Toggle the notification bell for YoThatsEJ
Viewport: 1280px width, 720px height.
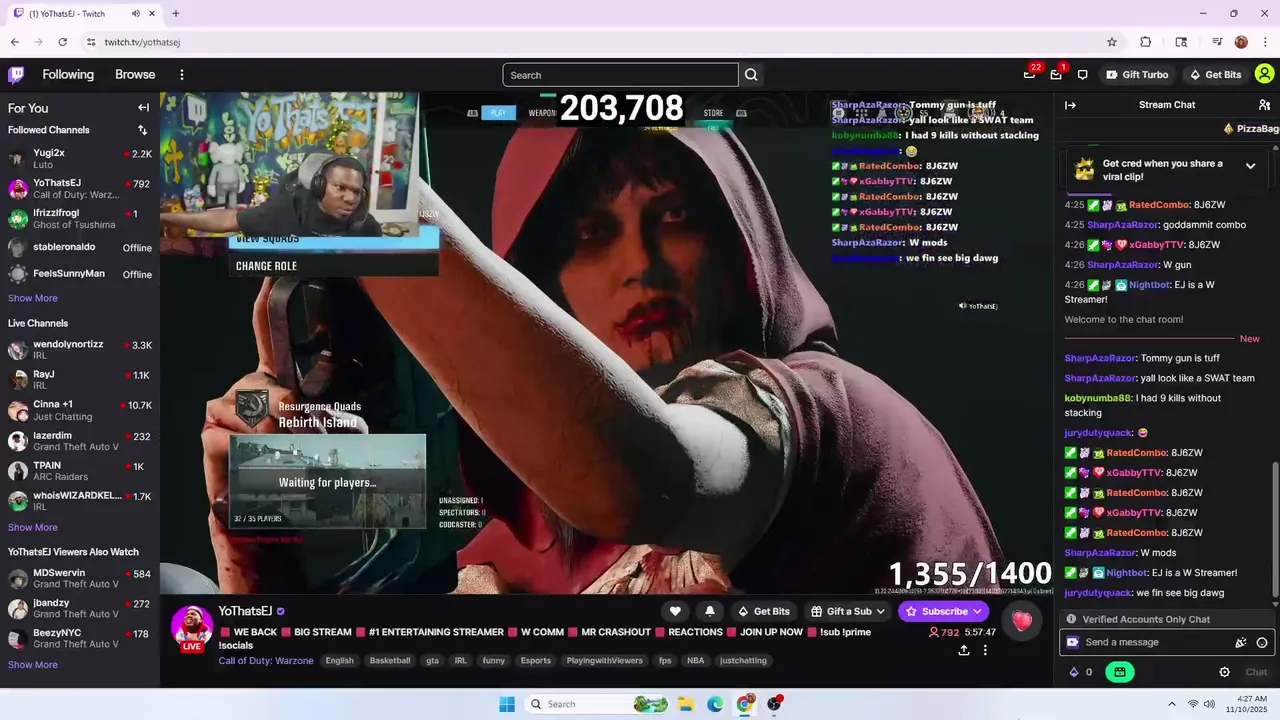point(710,611)
